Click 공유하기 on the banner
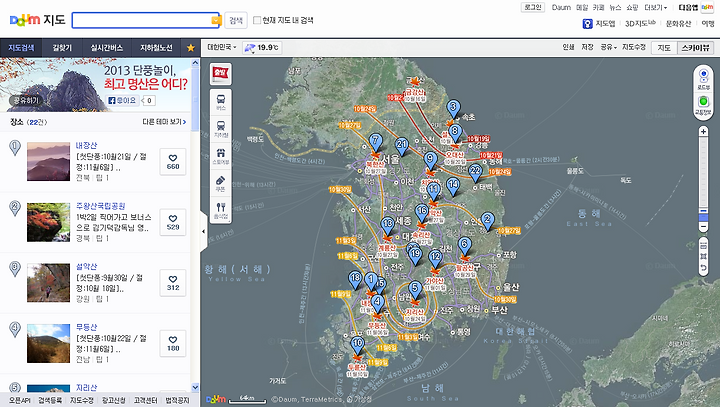 [25, 100]
